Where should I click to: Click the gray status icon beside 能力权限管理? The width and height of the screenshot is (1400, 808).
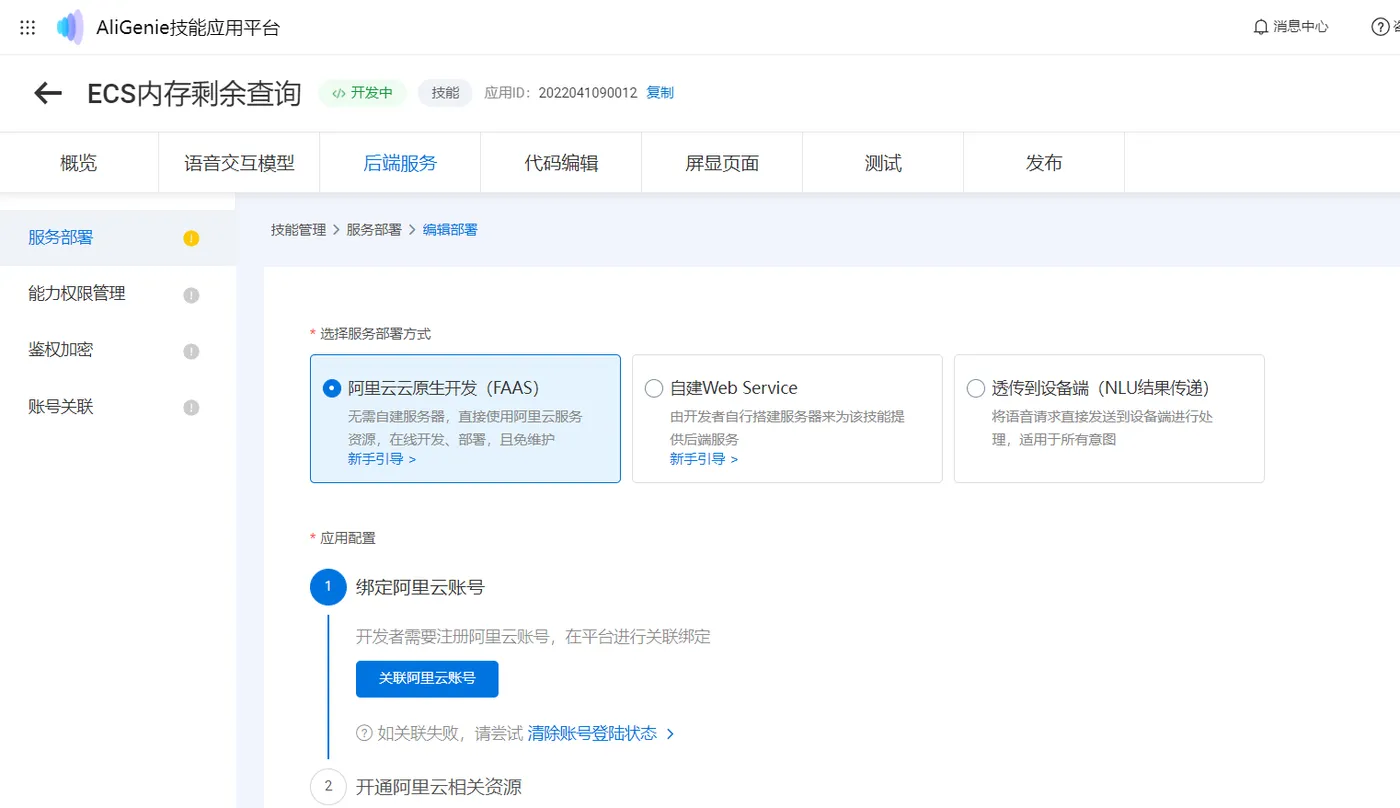tap(192, 295)
